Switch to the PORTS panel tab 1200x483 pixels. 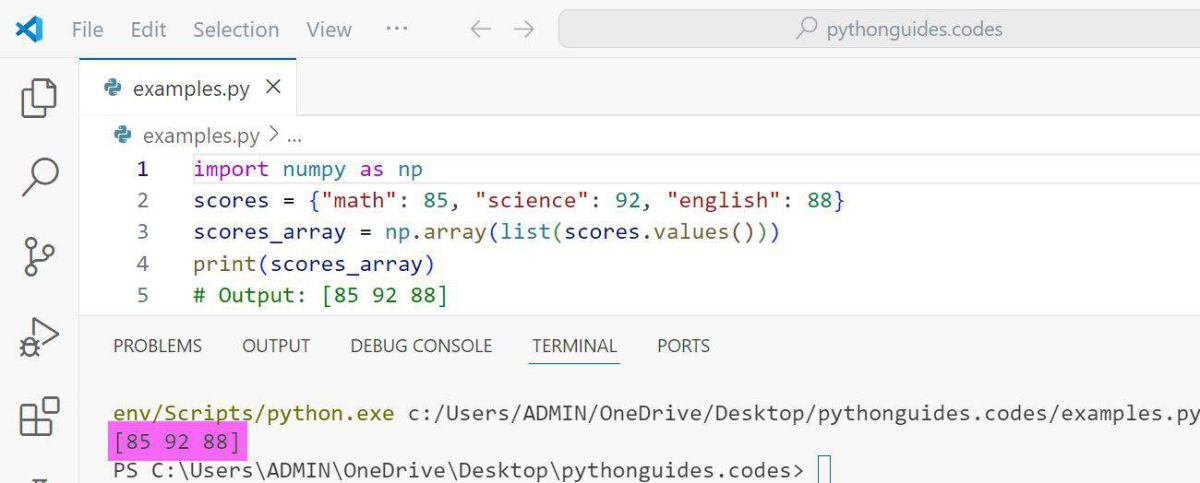[x=684, y=346]
